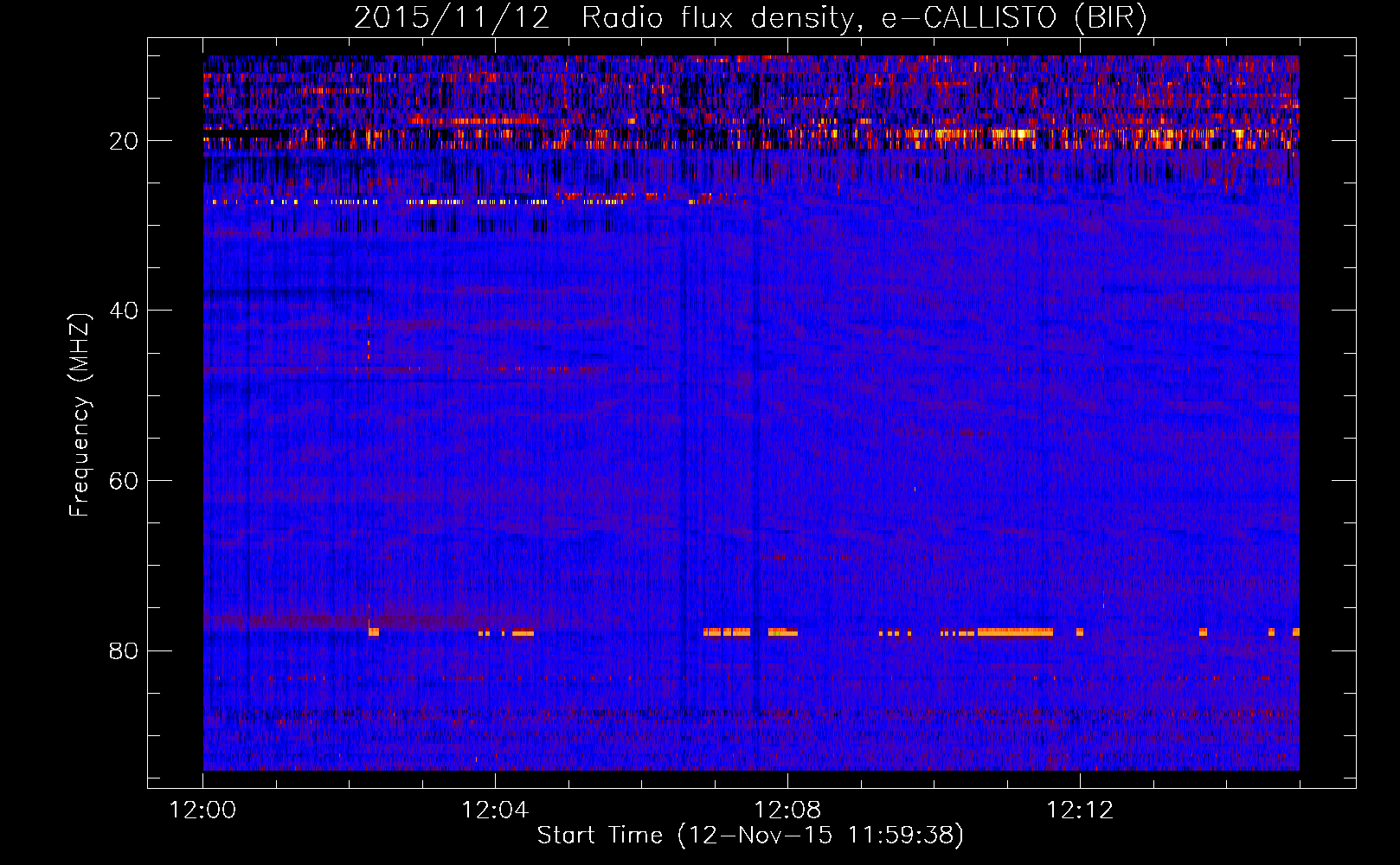Click the 'Start Time' x-axis label

[x=750, y=836]
